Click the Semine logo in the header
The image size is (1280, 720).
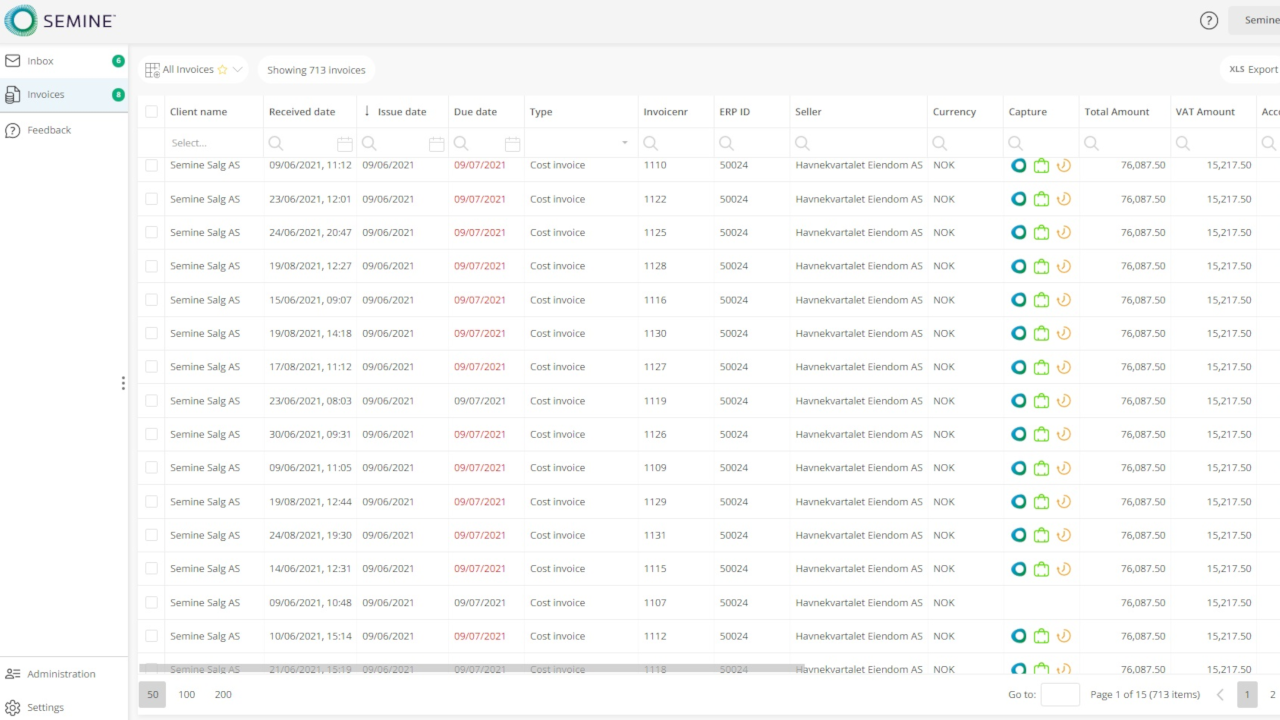click(x=62, y=20)
